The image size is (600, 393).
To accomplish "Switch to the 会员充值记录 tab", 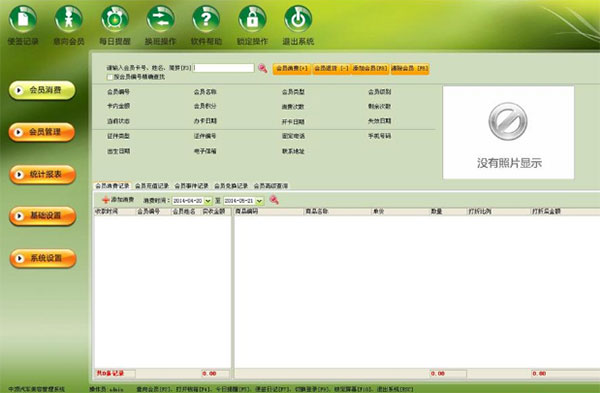I will click(152, 186).
